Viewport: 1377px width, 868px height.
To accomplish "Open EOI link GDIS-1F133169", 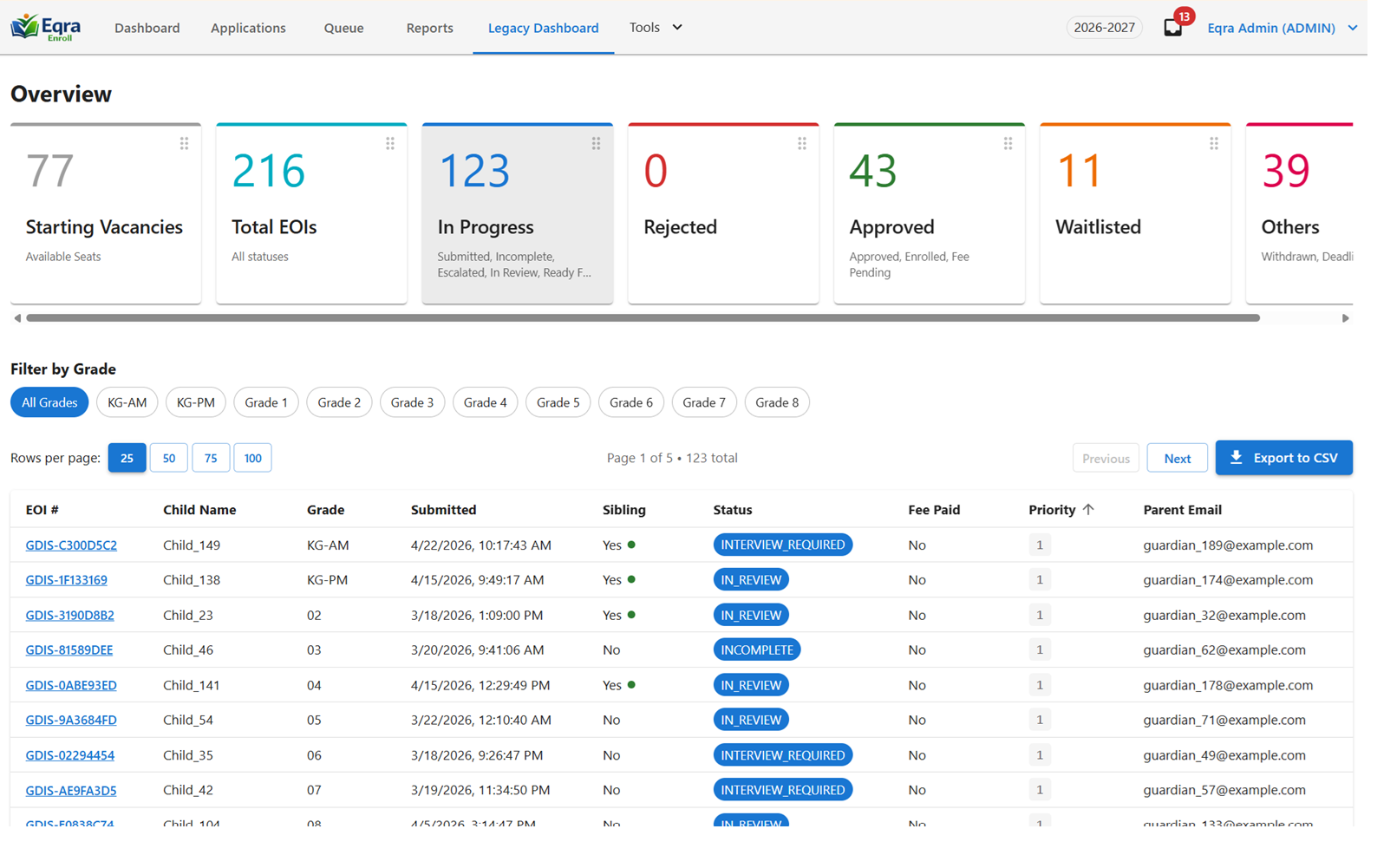I will [67, 580].
